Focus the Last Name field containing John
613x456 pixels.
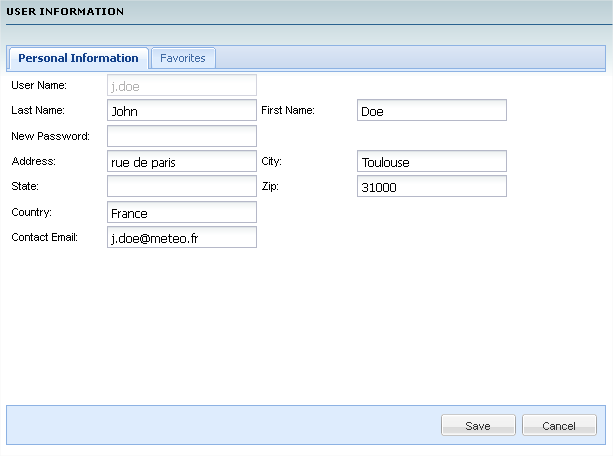pyautogui.click(x=182, y=110)
